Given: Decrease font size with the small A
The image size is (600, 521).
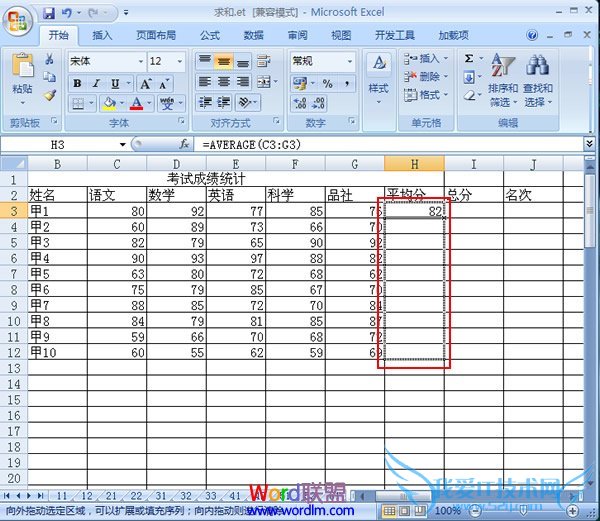Looking at the screenshot, I should coord(164,84).
